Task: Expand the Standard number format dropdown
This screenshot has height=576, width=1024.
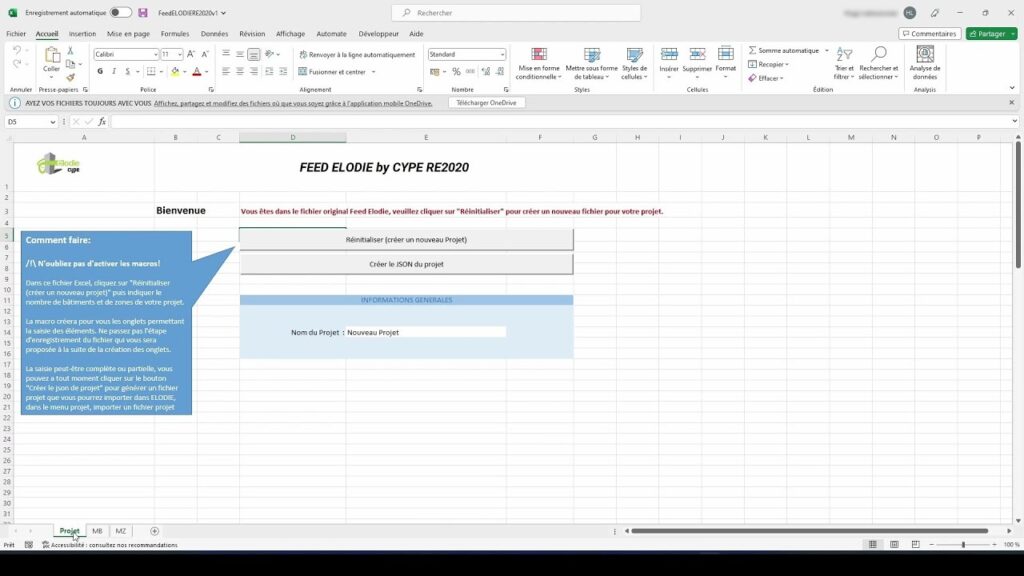Action: click(502, 55)
